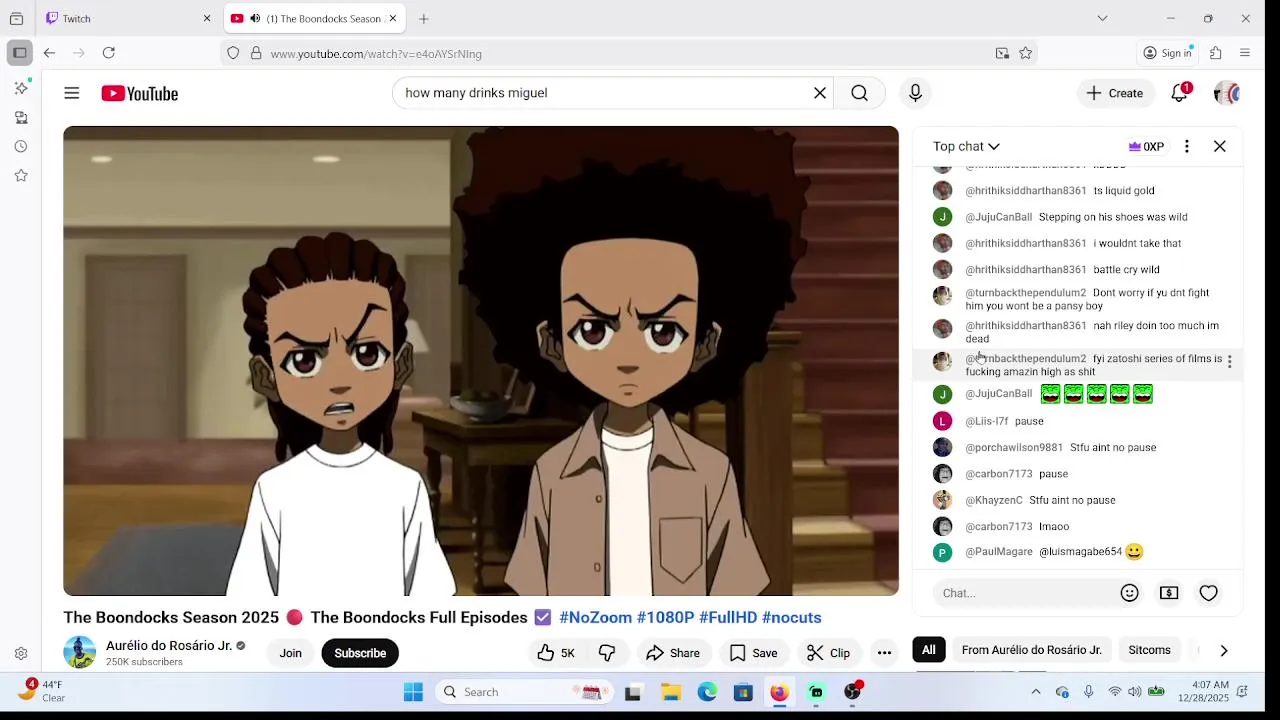The image size is (1280, 720).
Task: Open list all tabs dropdown
Action: click(x=1102, y=18)
